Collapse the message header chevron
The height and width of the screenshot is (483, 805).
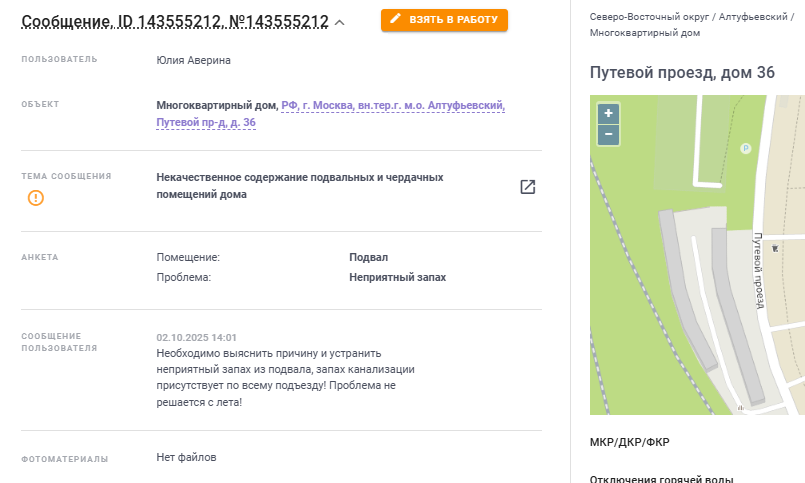tap(339, 23)
